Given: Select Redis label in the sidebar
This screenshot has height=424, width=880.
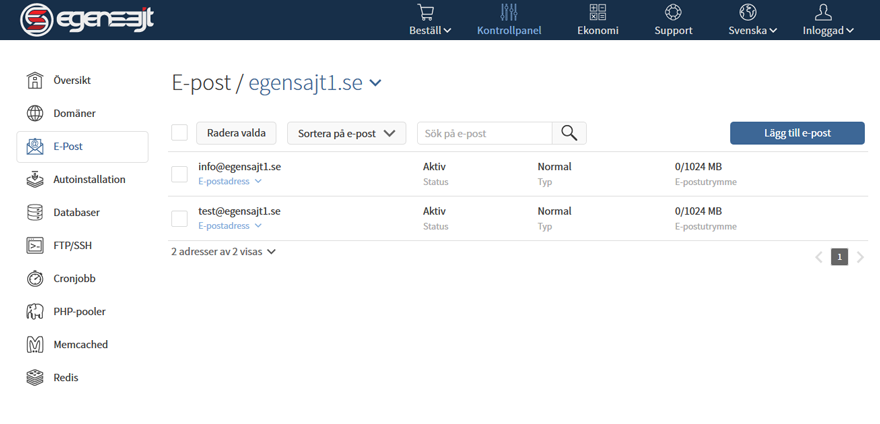Looking at the screenshot, I should (66, 377).
